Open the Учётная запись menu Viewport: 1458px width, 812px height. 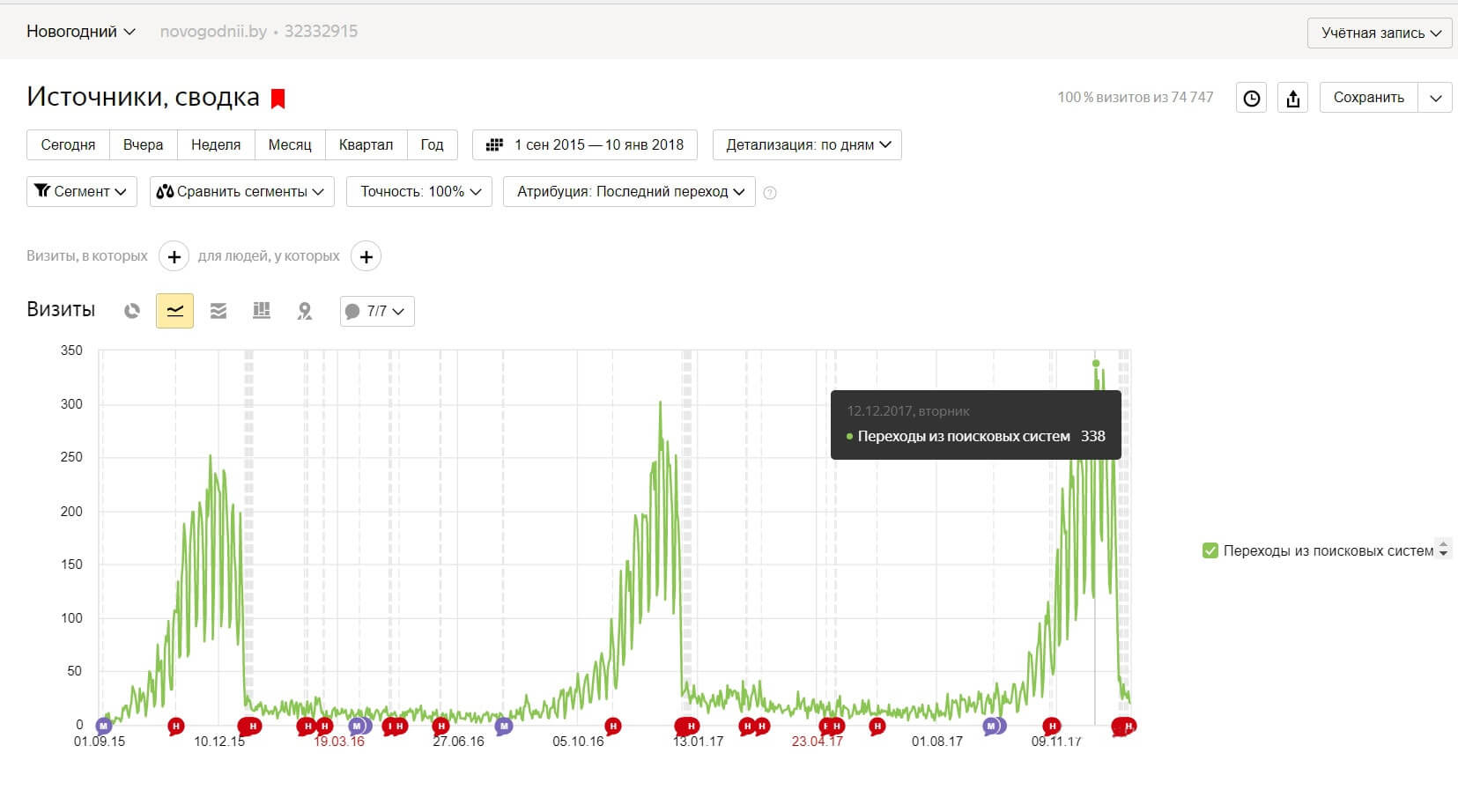pyautogui.click(x=1380, y=33)
